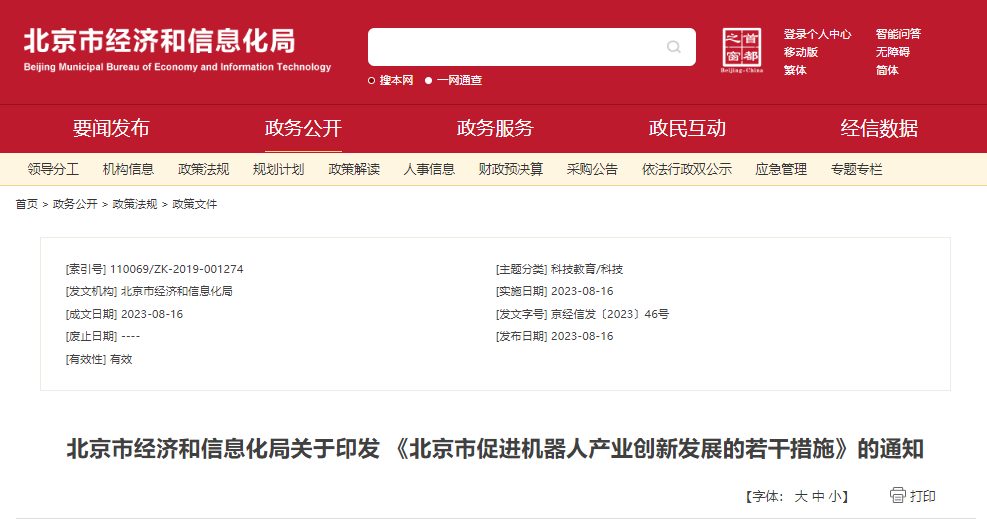Image resolution: width=987 pixels, height=531 pixels.
Task: Select the 一网通查 radio option
Action: point(429,81)
